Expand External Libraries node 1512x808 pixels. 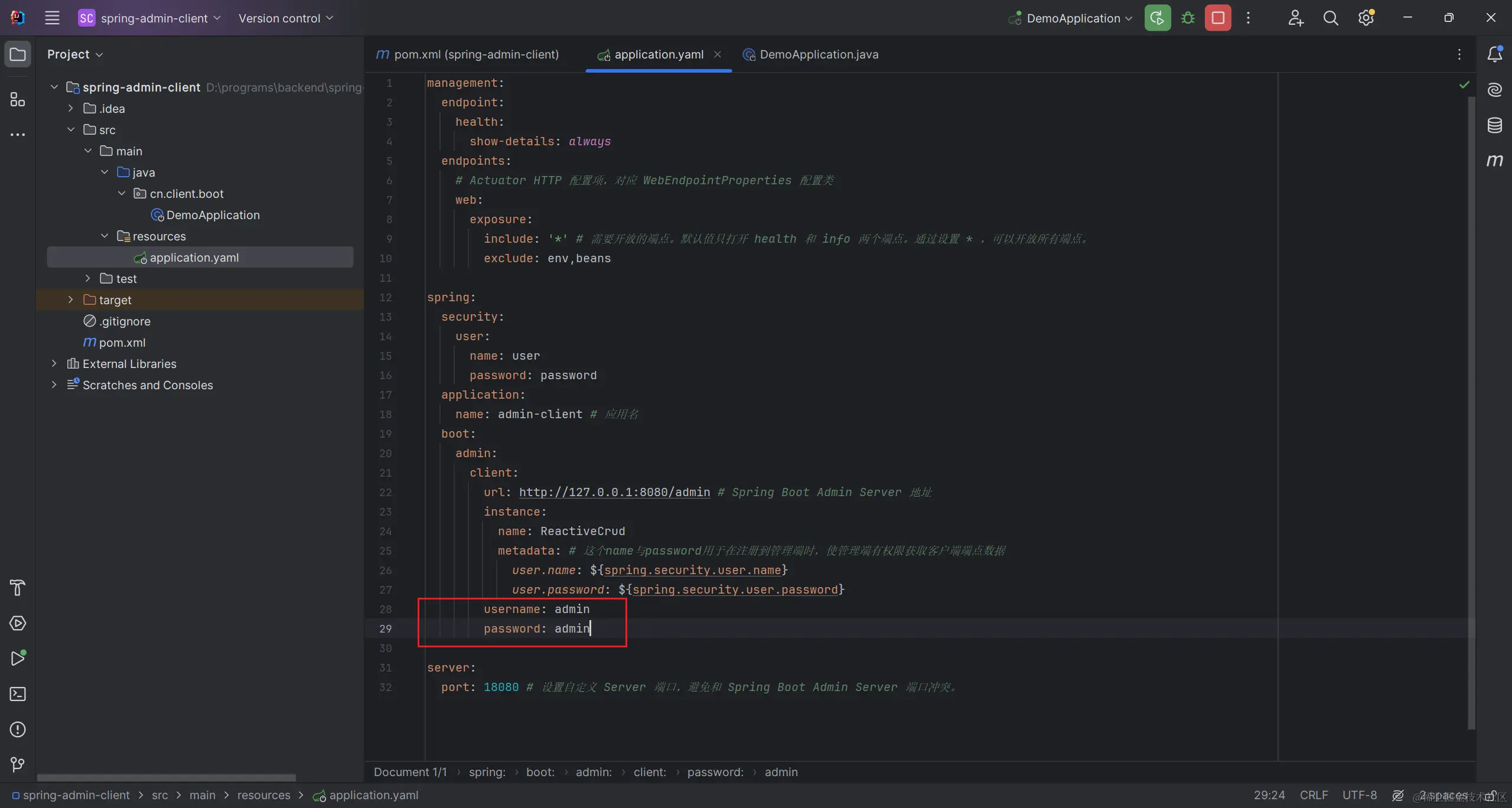(x=54, y=364)
